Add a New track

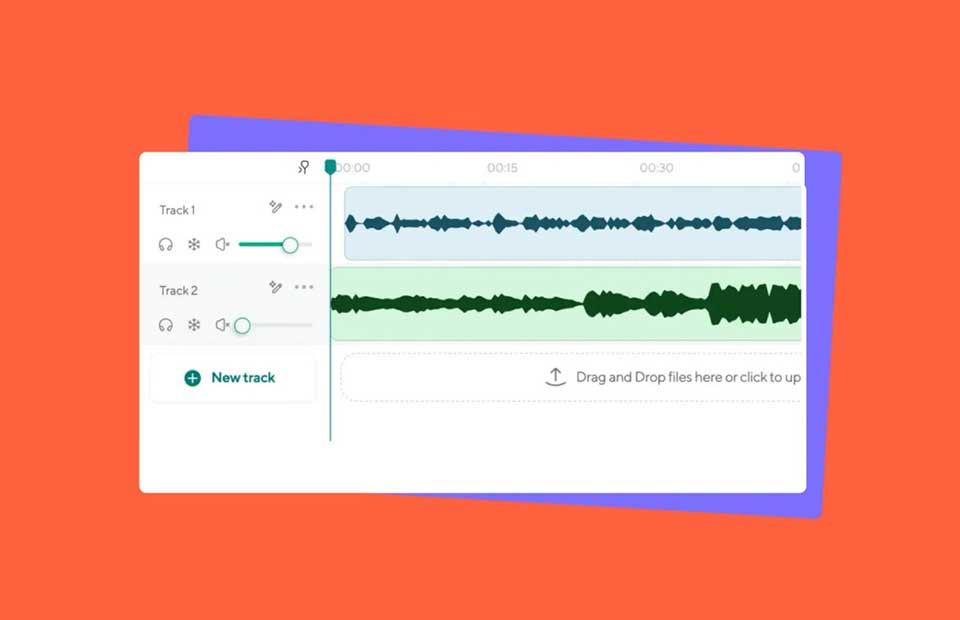pos(233,378)
